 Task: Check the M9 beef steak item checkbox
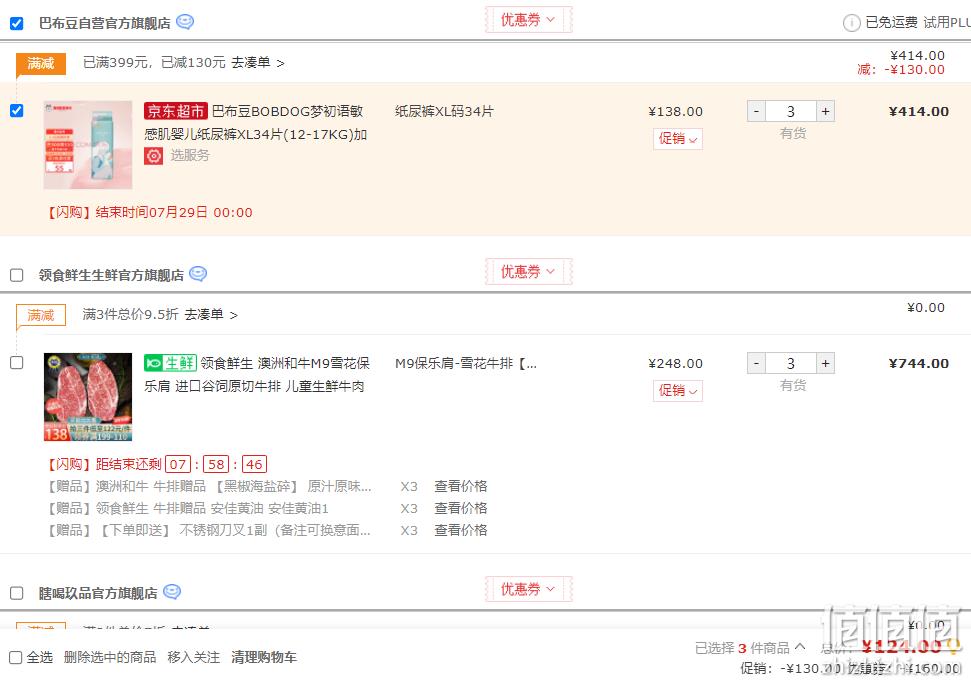(17, 363)
